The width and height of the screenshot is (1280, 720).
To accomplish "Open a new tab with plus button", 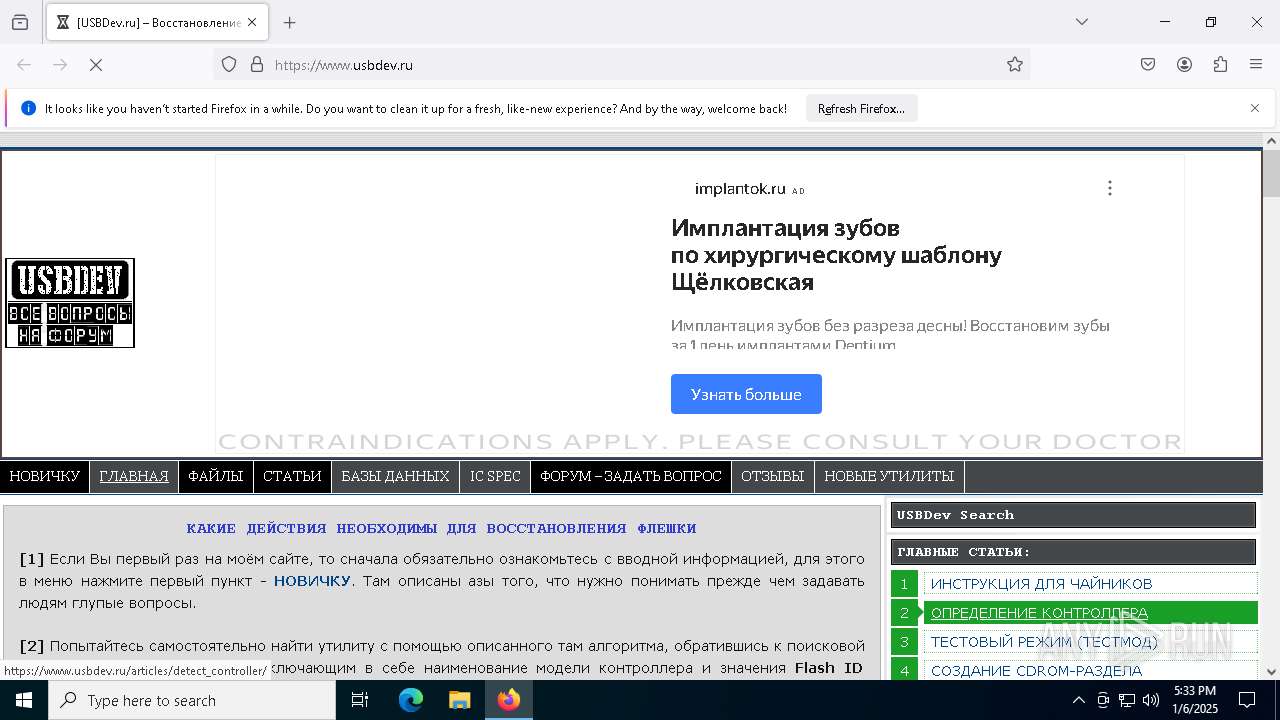I will point(290,22).
